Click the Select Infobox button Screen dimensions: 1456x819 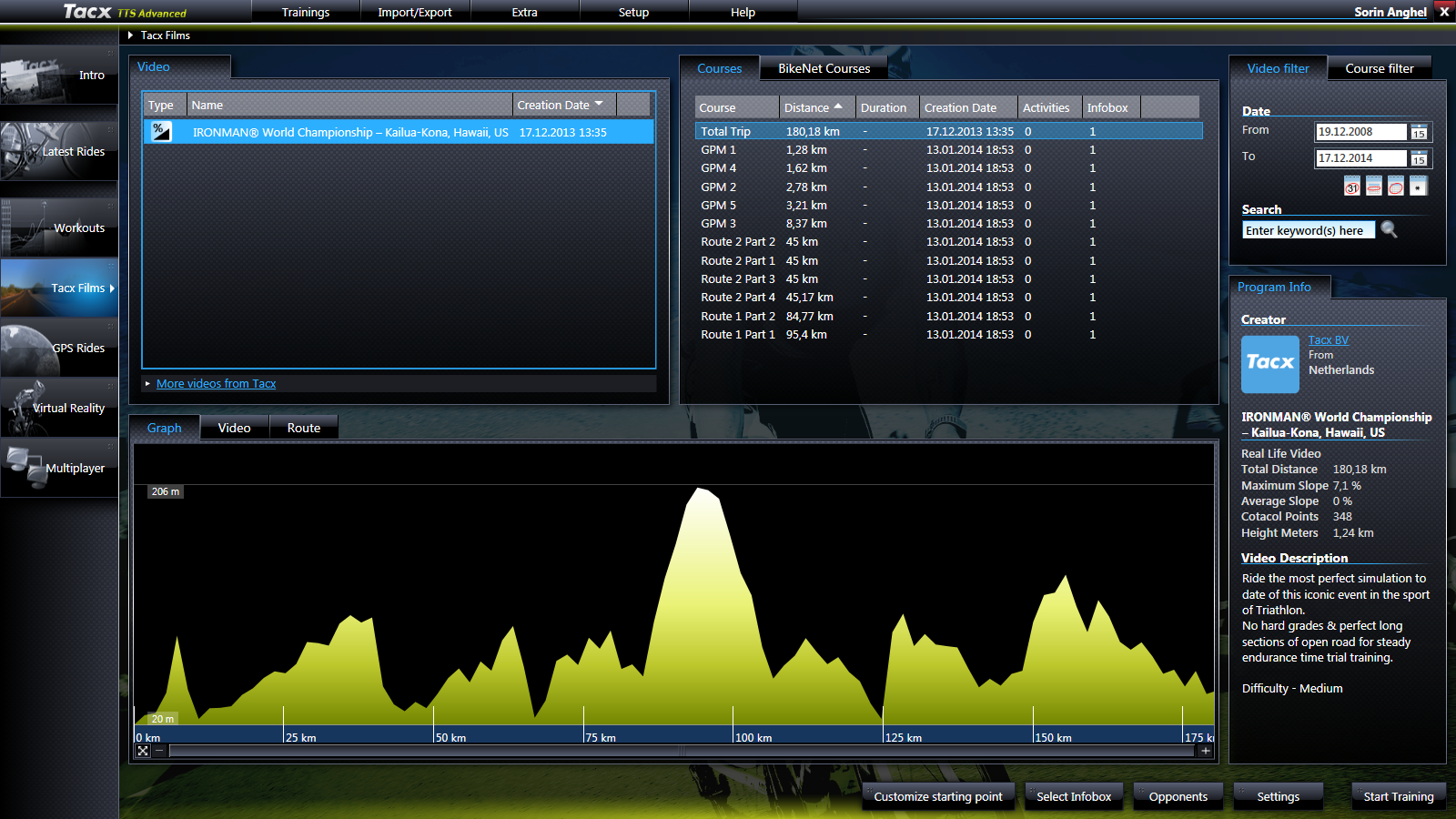point(1074,796)
